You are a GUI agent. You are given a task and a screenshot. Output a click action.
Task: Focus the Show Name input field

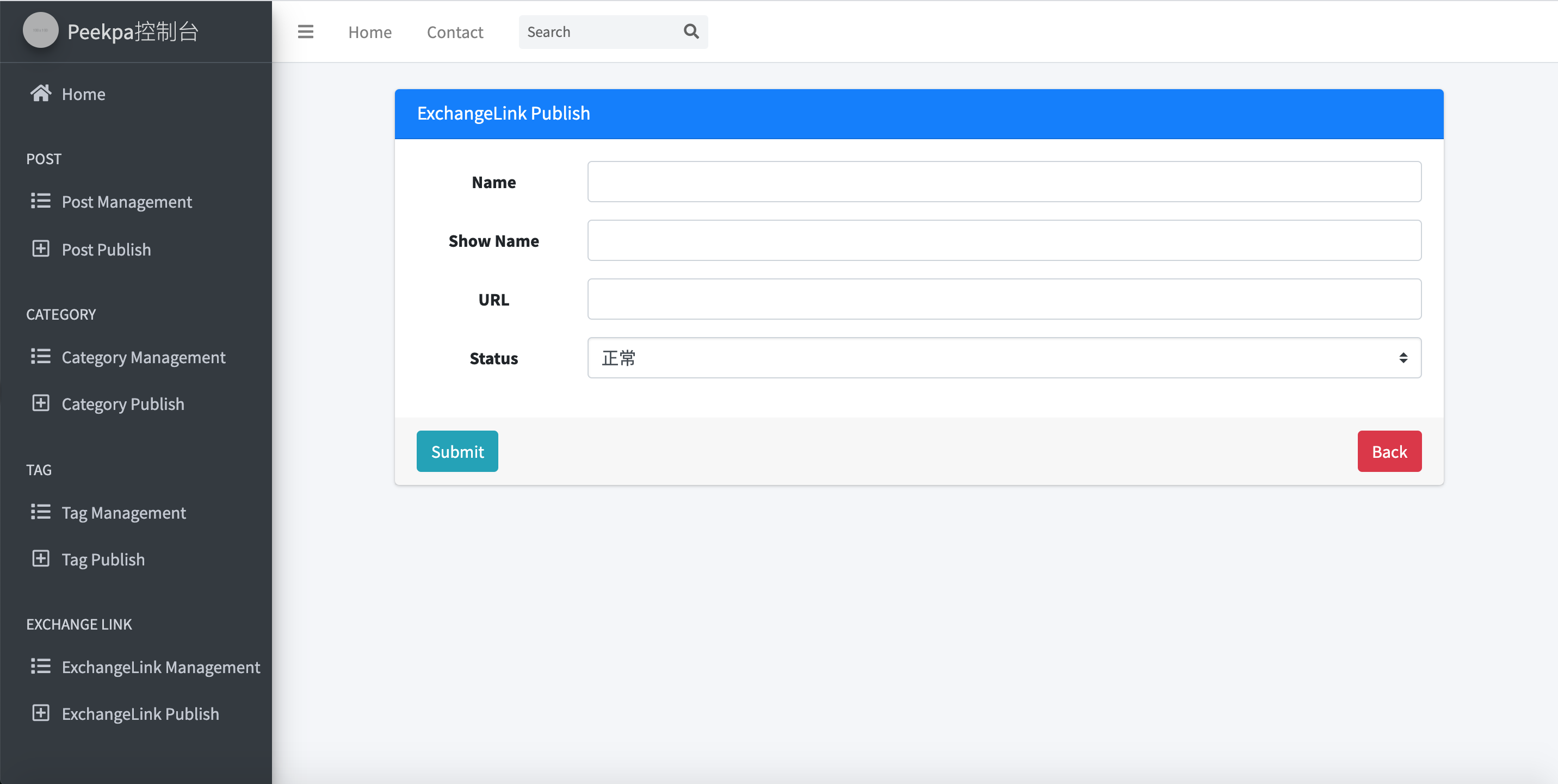(1004, 240)
